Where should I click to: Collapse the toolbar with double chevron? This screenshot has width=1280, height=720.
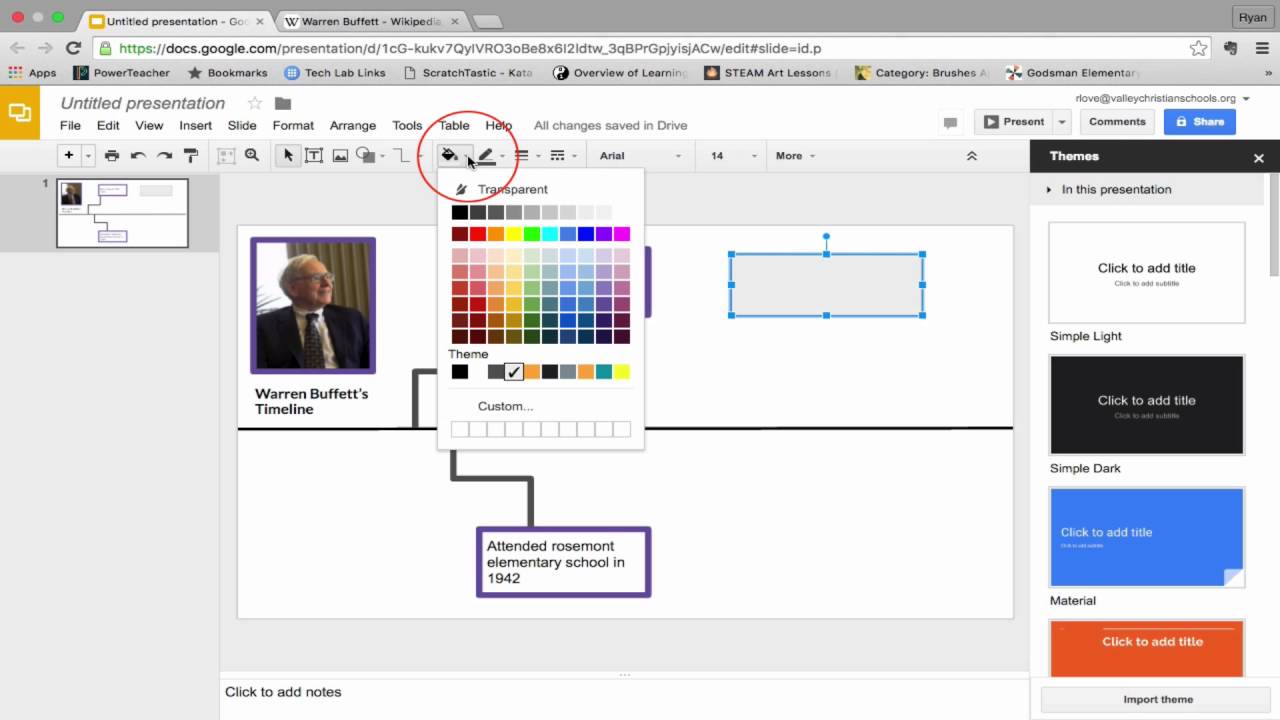[x=971, y=156]
